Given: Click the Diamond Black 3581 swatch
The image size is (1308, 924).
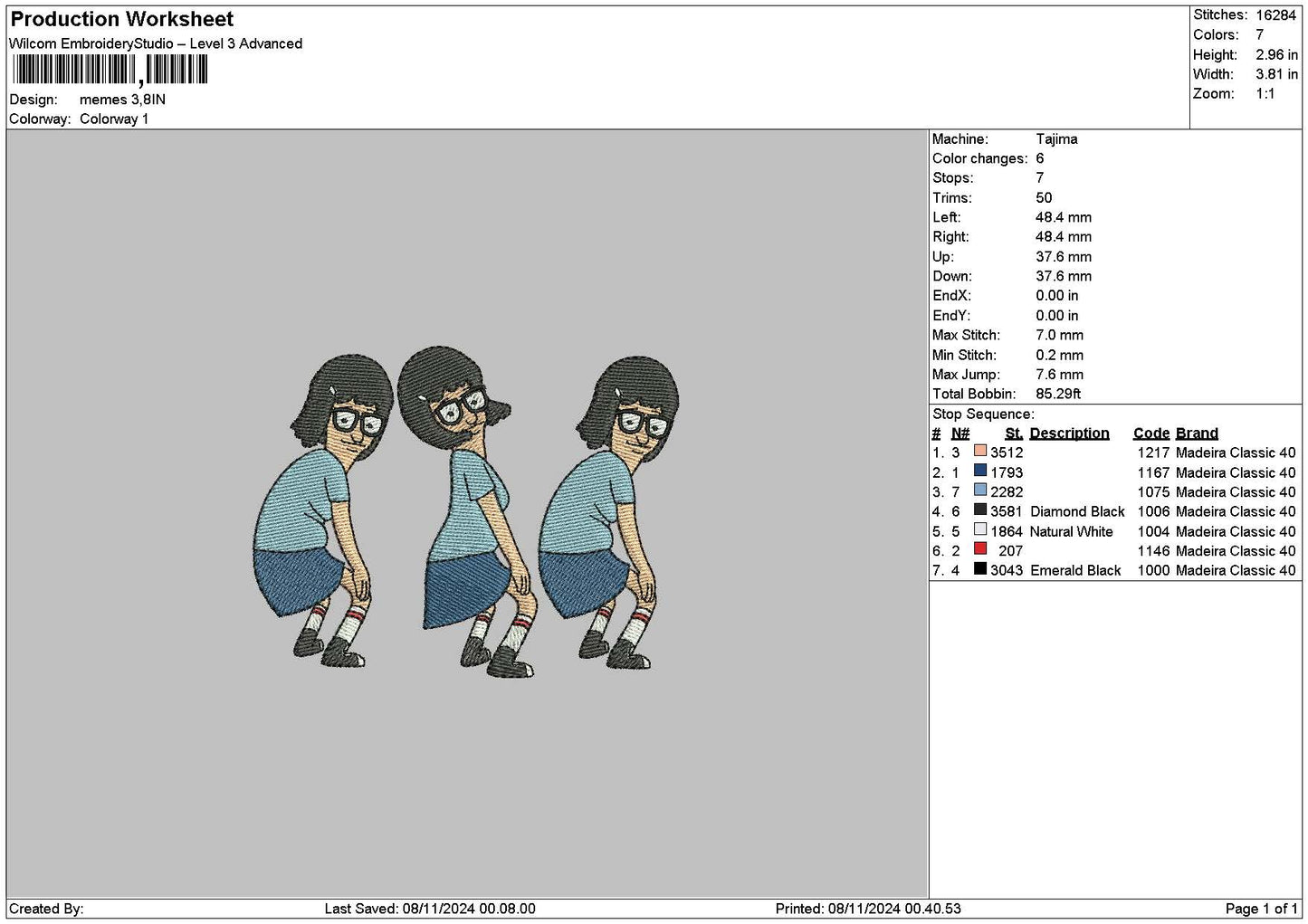Looking at the screenshot, I should click(979, 510).
